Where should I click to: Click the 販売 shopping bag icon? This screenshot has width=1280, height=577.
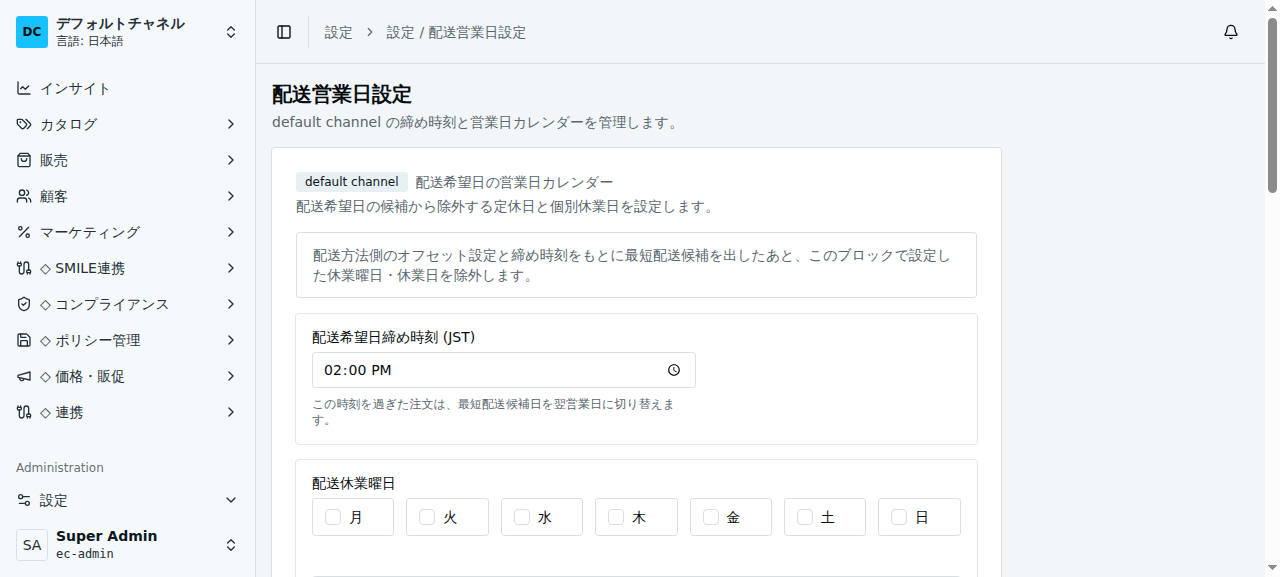click(24, 160)
